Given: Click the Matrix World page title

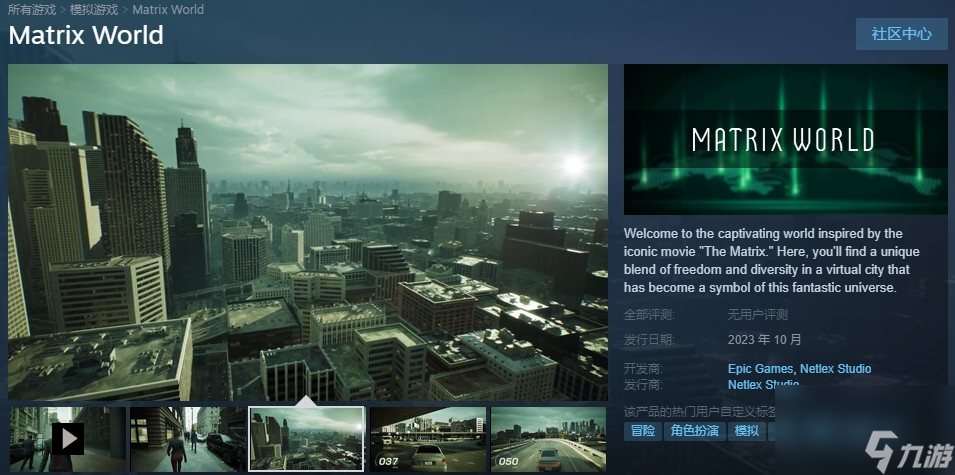Looking at the screenshot, I should [86, 35].
